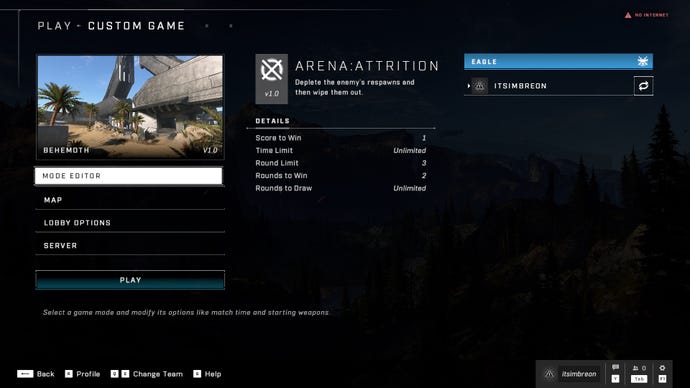Select the Map menu entry
690x388 pixels.
click(x=130, y=200)
